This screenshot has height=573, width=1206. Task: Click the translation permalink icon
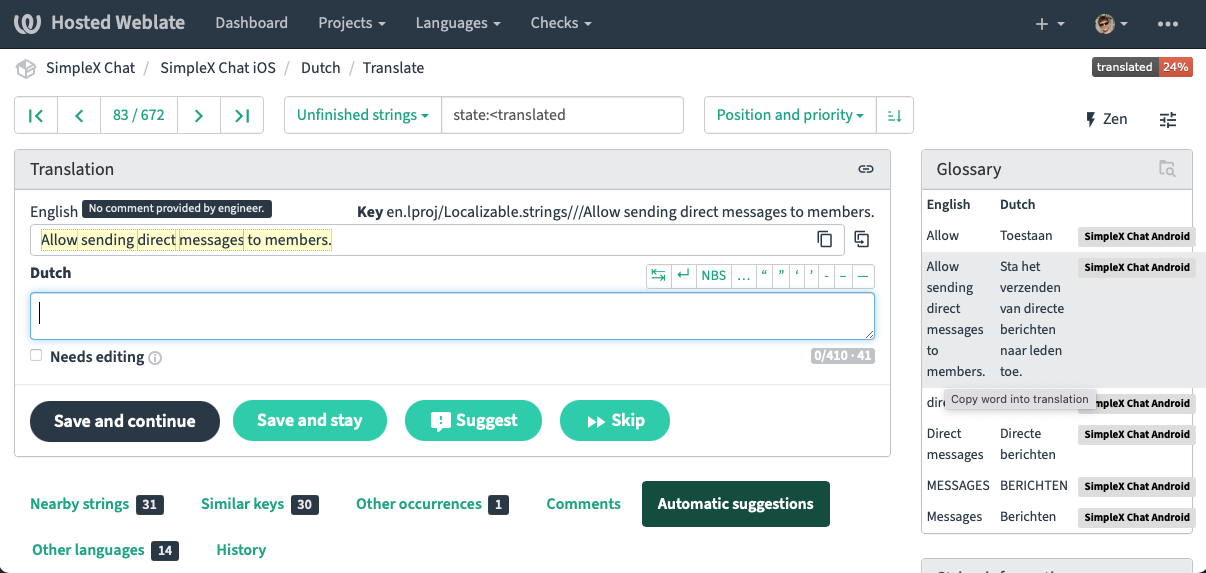point(866,169)
